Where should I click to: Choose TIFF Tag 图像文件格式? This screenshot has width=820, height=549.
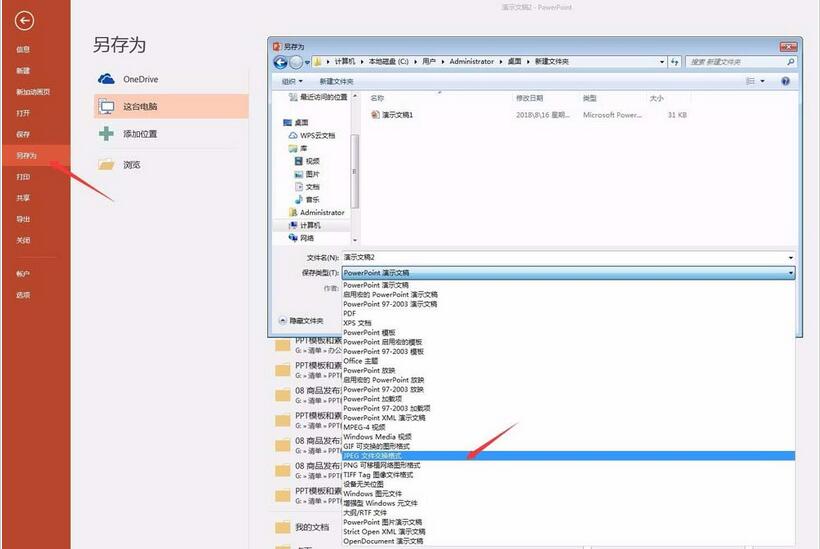378,475
